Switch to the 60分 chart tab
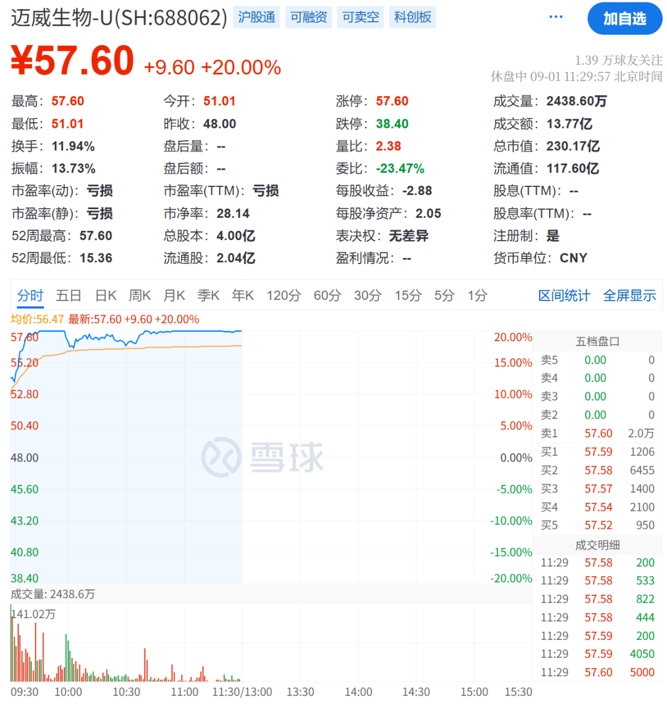The height and width of the screenshot is (704, 667). click(327, 295)
